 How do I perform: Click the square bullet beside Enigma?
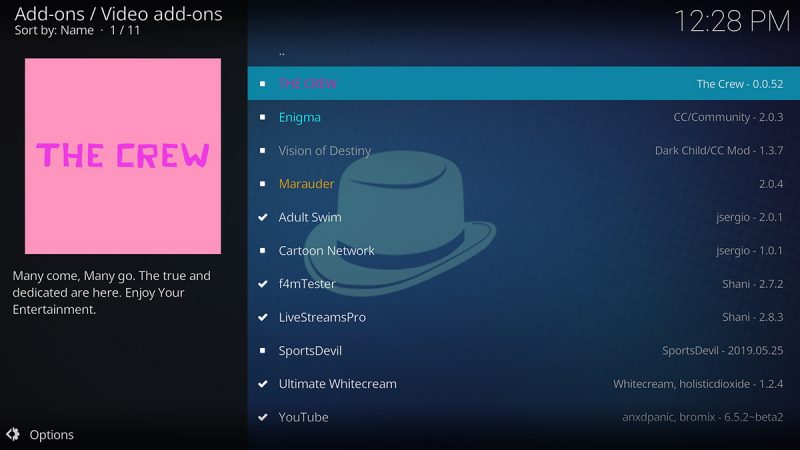(x=262, y=117)
